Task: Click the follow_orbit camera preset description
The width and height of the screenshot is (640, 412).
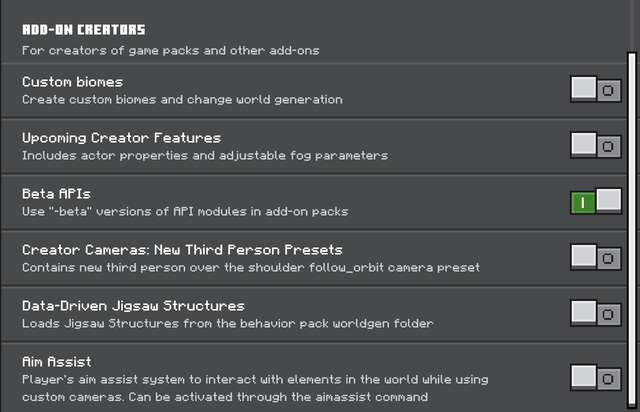Action: click(x=251, y=267)
